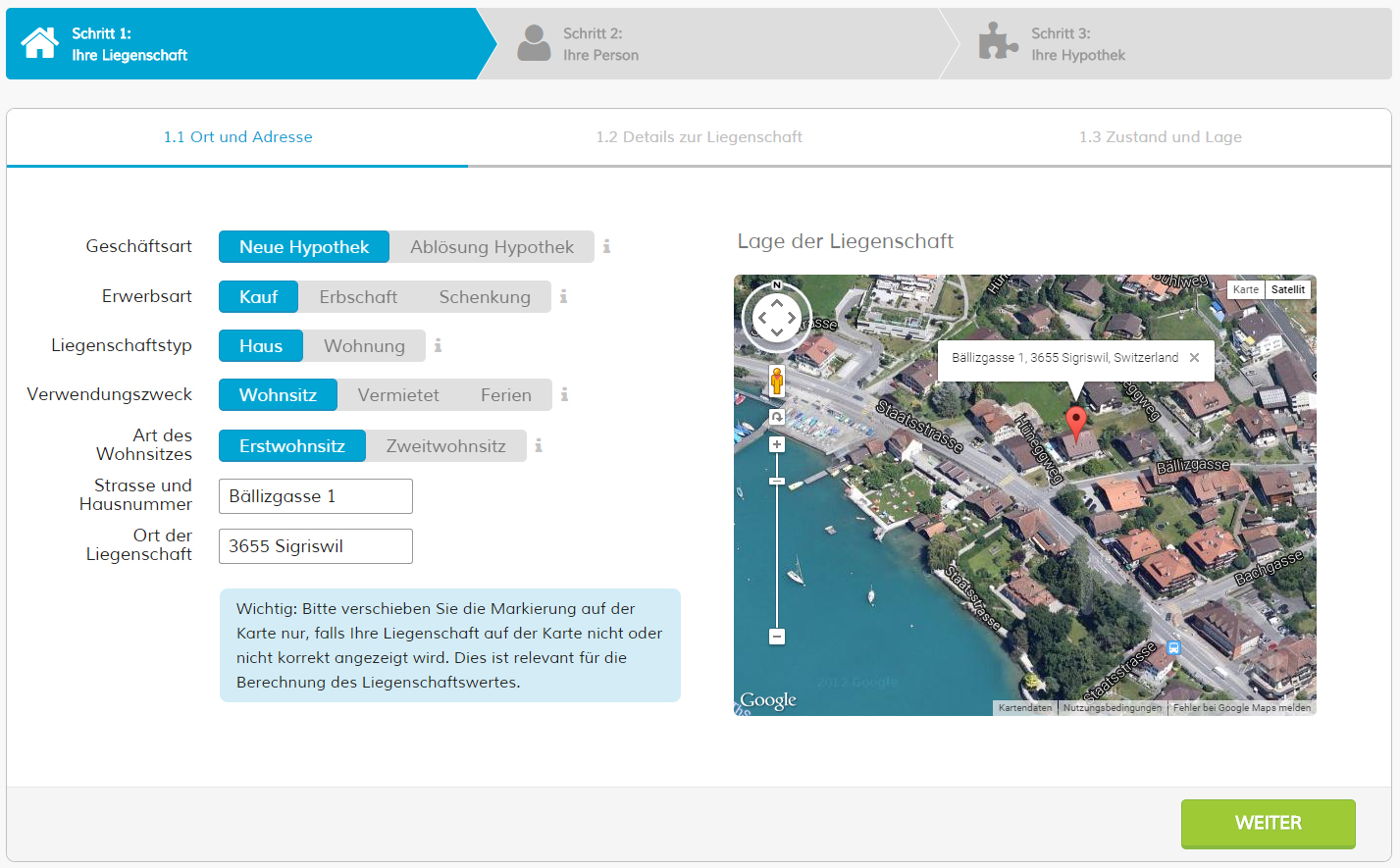Select Erbschaft as acquisition type

358,297
